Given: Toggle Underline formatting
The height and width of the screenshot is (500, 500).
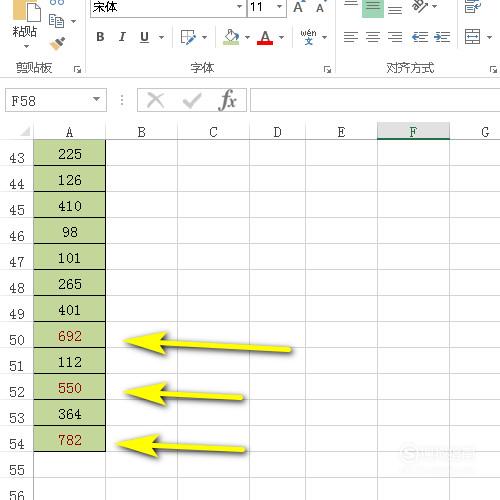Looking at the screenshot, I should [x=144, y=37].
